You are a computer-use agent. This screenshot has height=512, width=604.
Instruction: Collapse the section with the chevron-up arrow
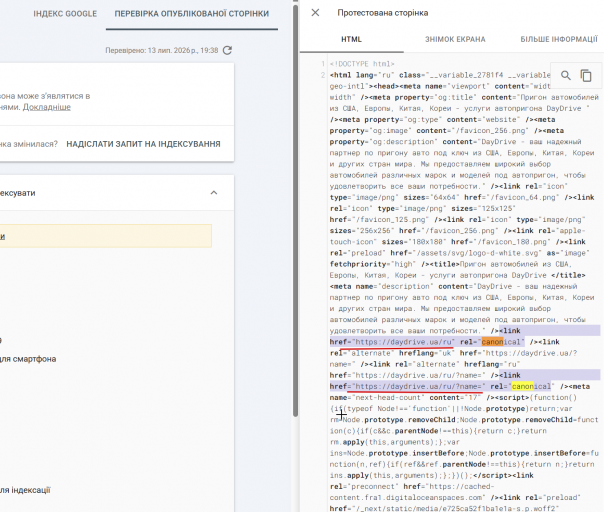point(214,193)
